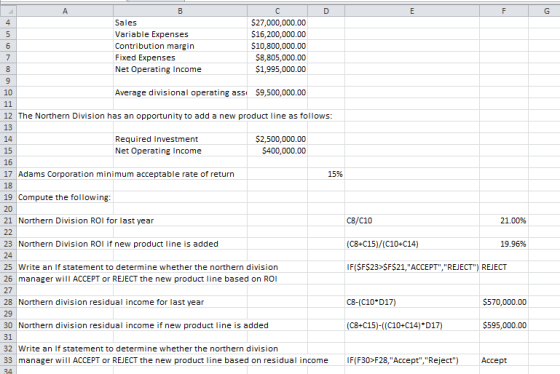Select column A header
This screenshot has height=374, width=560.
(x=65, y=11)
